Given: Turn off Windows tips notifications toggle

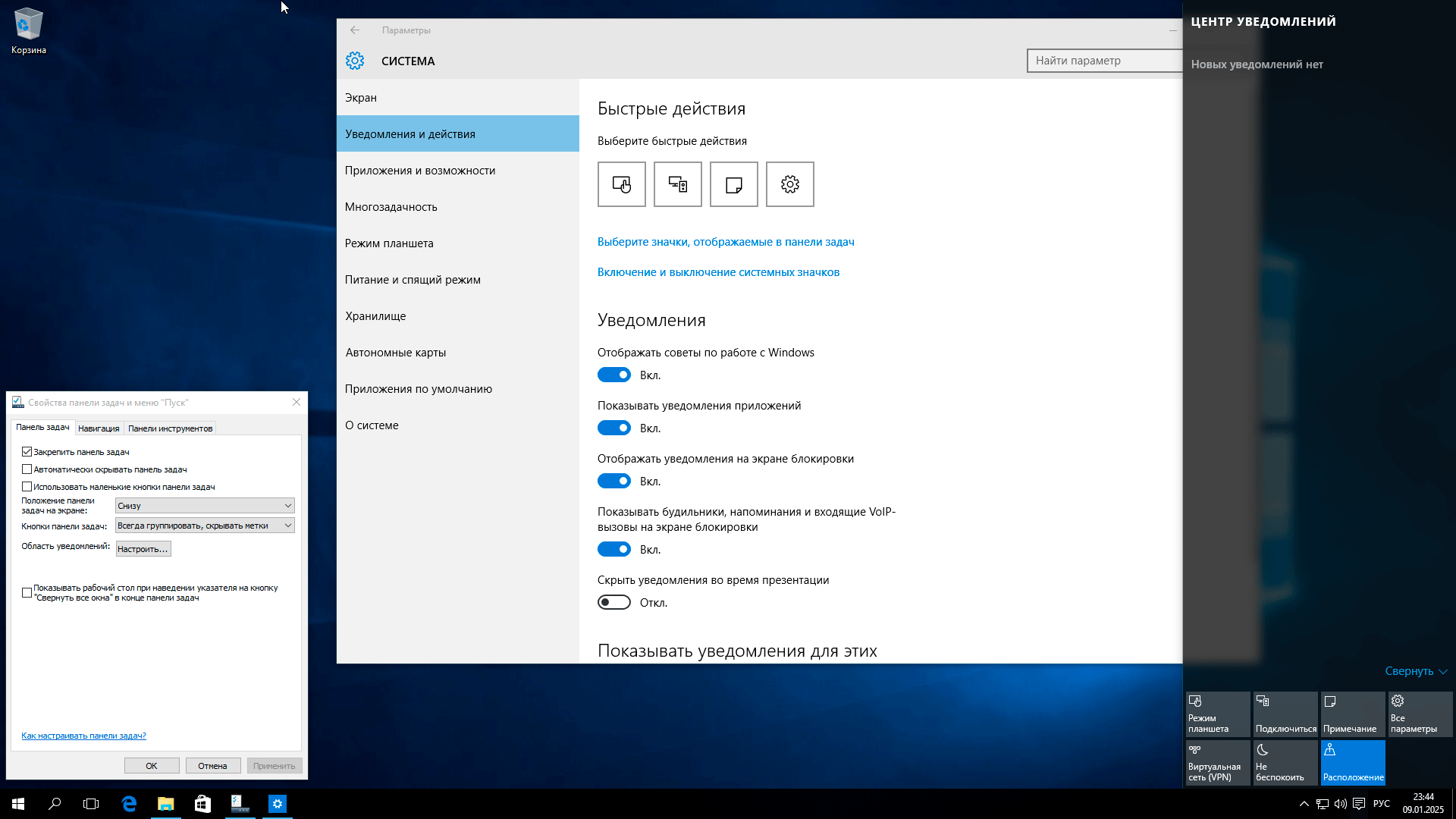Looking at the screenshot, I should click(614, 375).
